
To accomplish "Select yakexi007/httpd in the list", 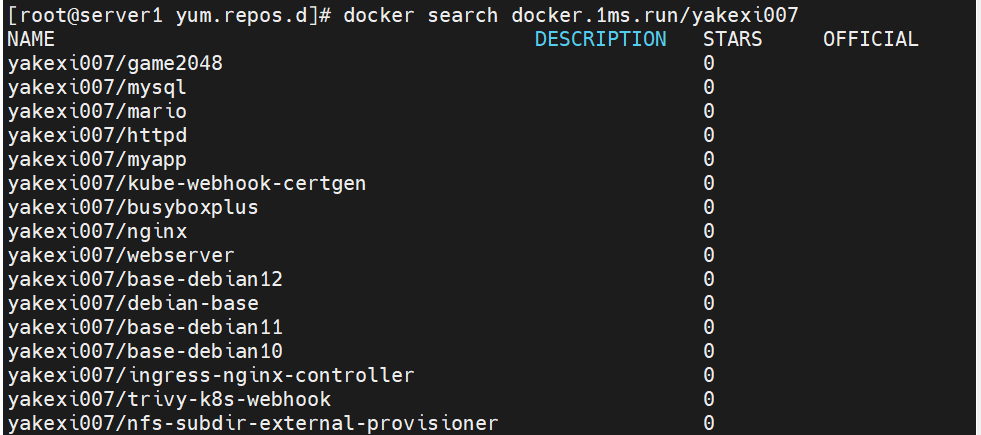I will click(x=97, y=135).
